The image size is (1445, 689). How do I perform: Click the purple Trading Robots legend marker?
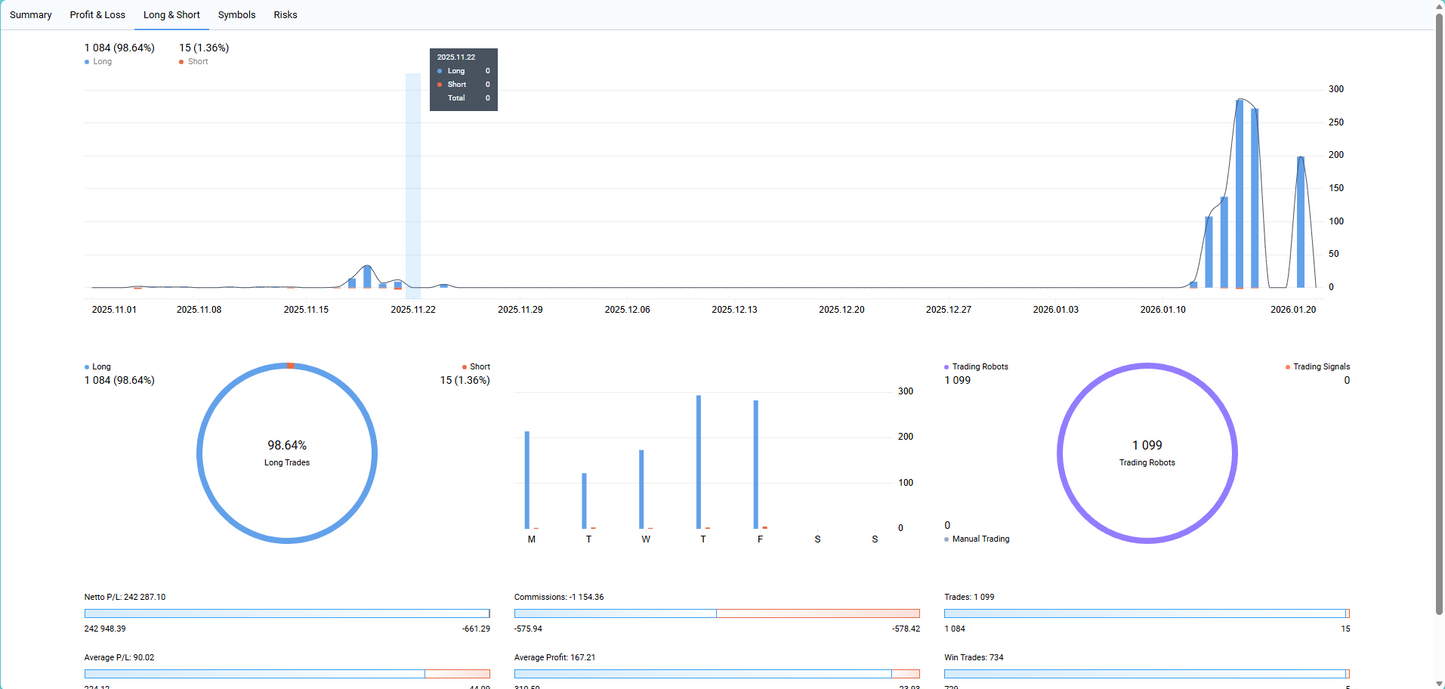[948, 366]
